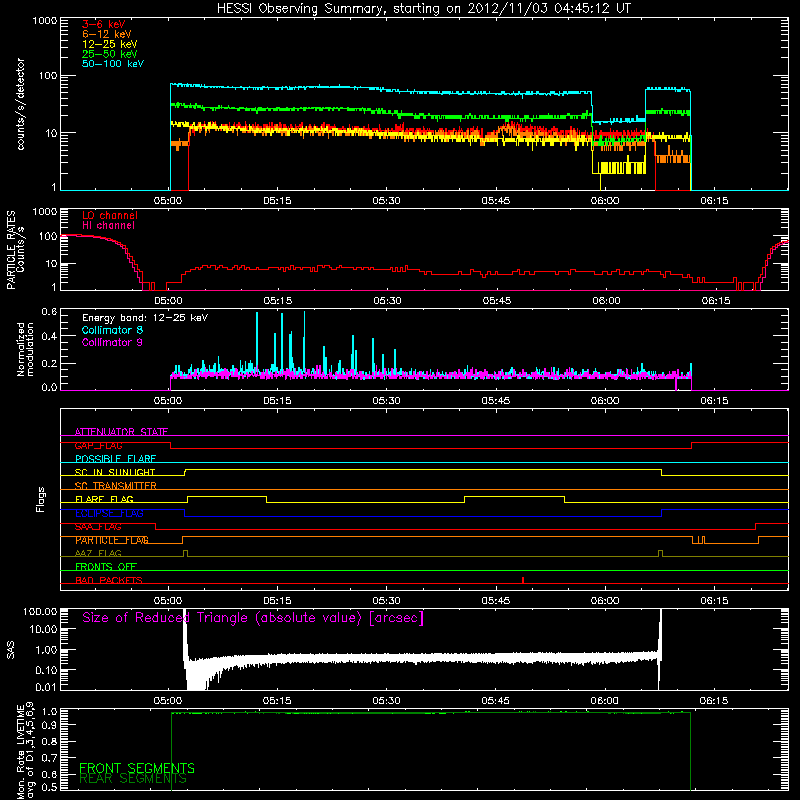The image size is (800, 800).
Task: Click the SC_IN_SUNLIGHT flag label
Action: [x=115, y=472]
